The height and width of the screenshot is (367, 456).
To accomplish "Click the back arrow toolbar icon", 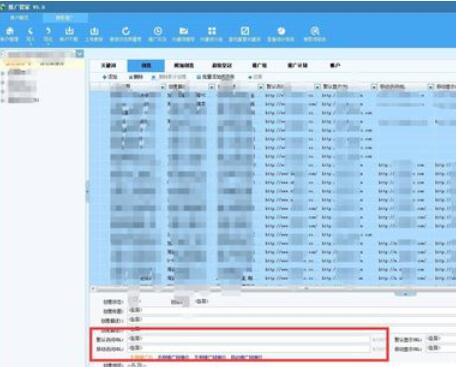I will click(x=30, y=31).
